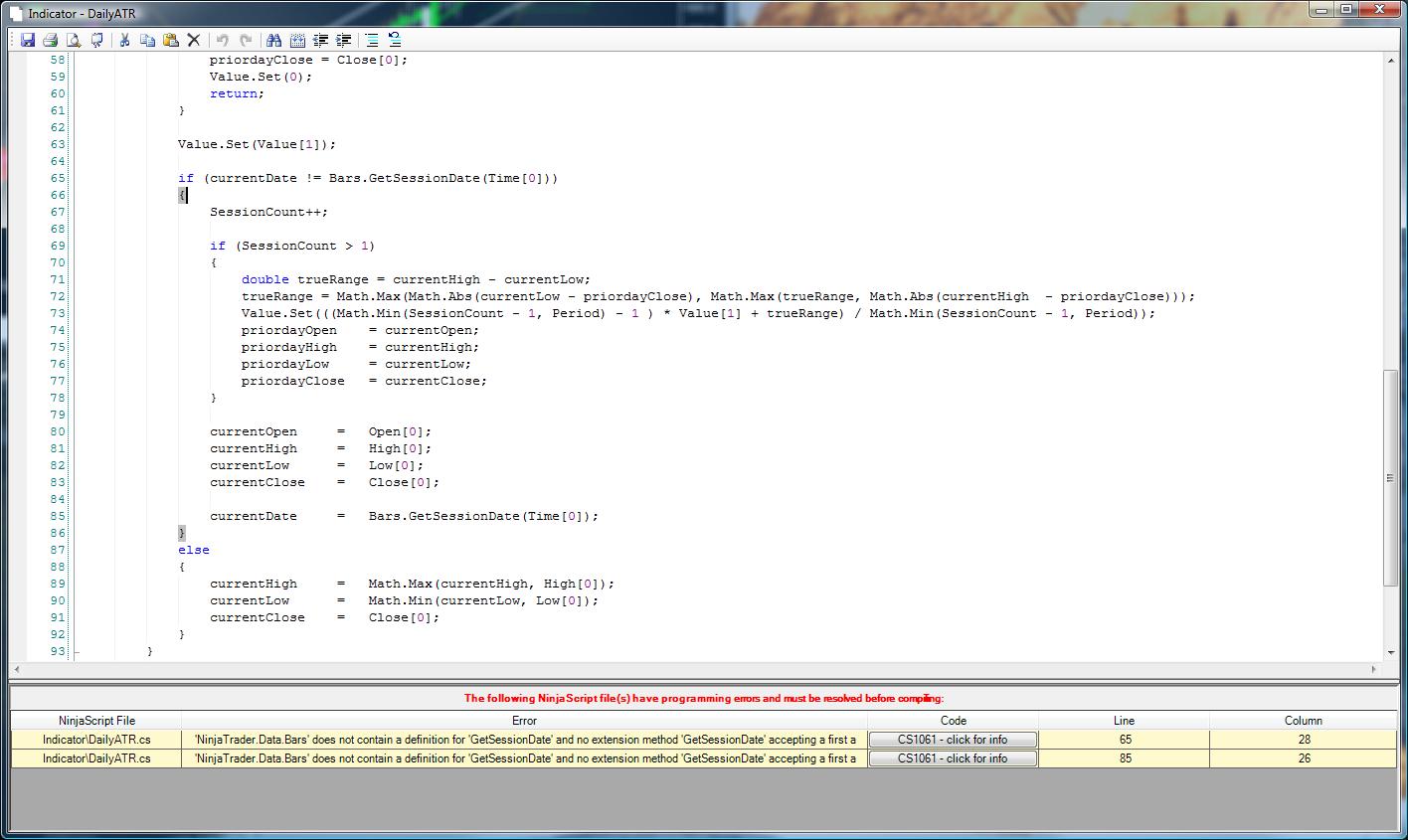Open CS1061 info for the line 85 error
This screenshot has width=1408, height=840.
pyautogui.click(x=953, y=758)
